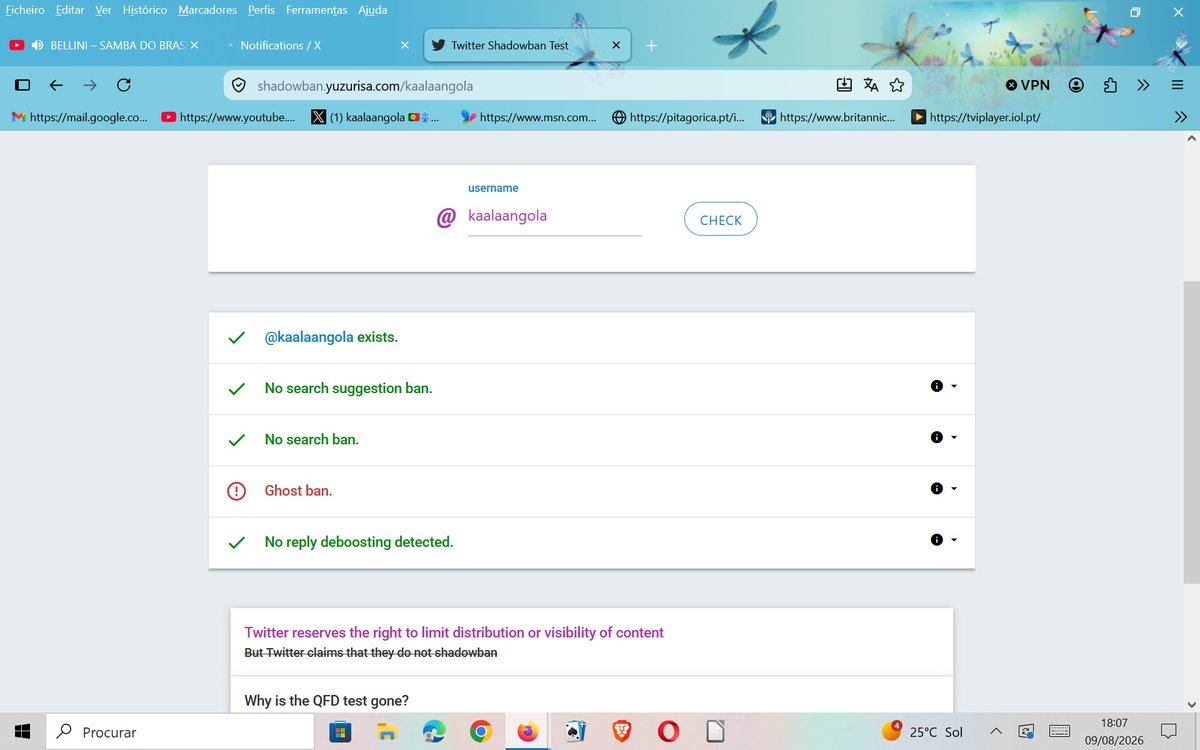Close the Twitter Shadowban Test tab
The width and height of the screenshot is (1200, 750).
[616, 45]
